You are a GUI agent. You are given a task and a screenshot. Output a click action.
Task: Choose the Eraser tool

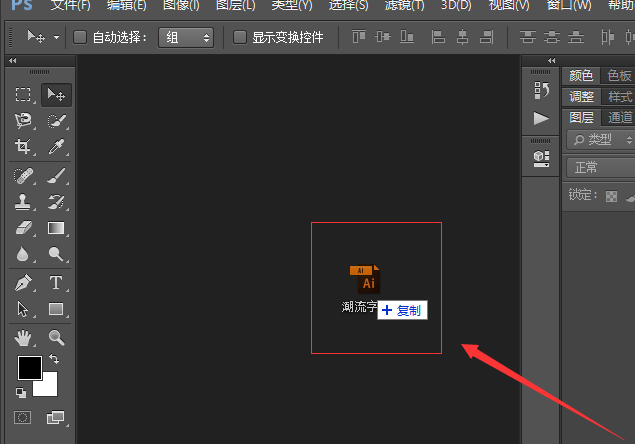point(23,228)
